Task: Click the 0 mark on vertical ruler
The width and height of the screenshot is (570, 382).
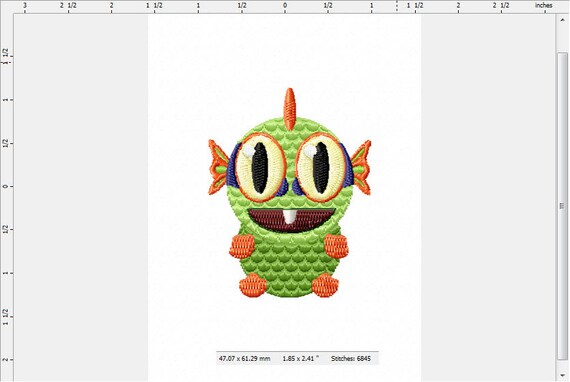Action: tap(5, 186)
